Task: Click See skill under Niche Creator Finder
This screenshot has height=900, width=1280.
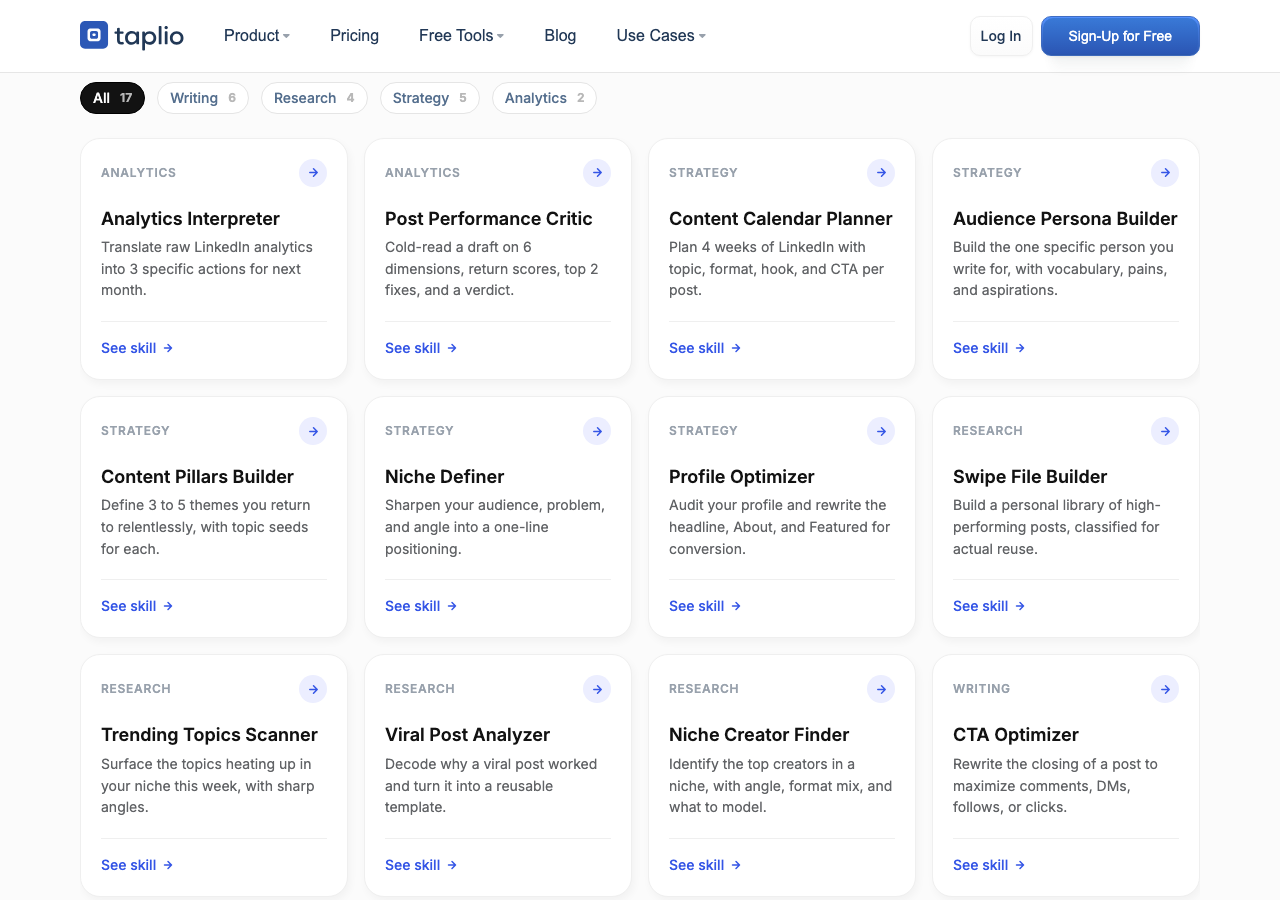Action: pos(705,865)
